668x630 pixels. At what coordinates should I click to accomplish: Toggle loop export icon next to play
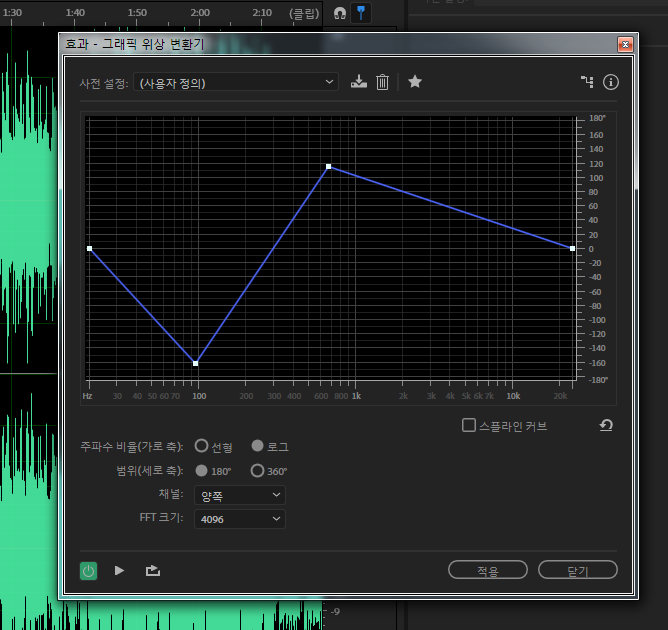(x=153, y=570)
